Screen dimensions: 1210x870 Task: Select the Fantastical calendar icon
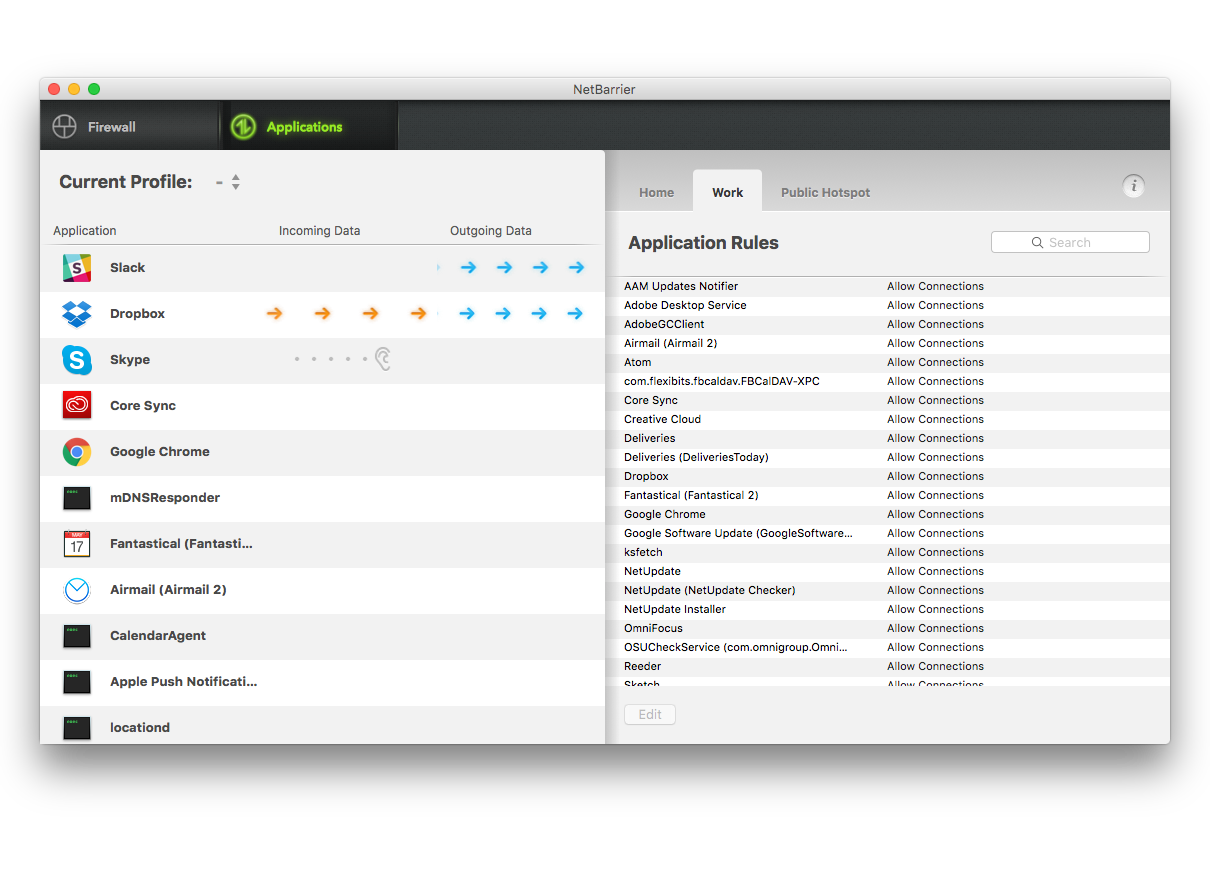coord(77,544)
